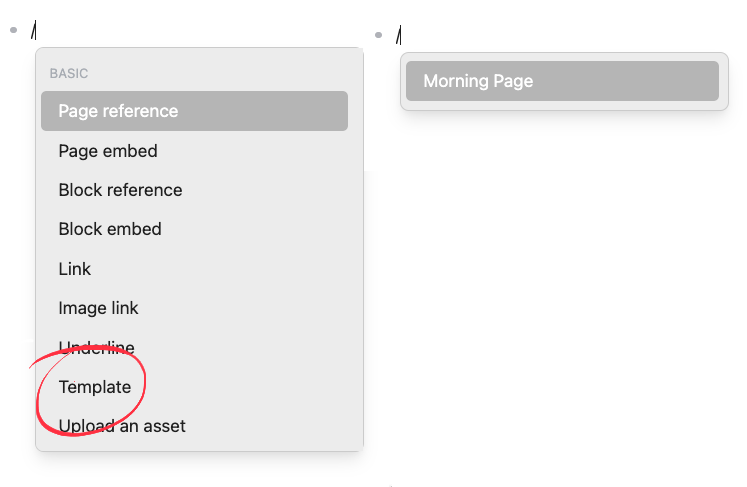Click the slash character in the right block
This screenshot has height=487, width=747.
click(398, 36)
